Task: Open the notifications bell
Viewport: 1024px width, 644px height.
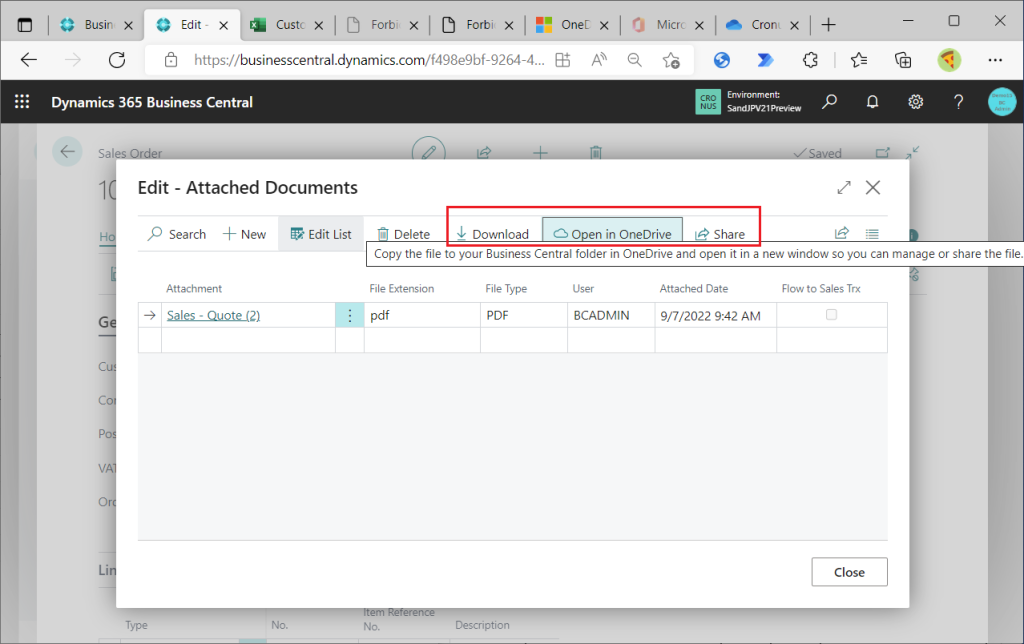Action: click(872, 102)
